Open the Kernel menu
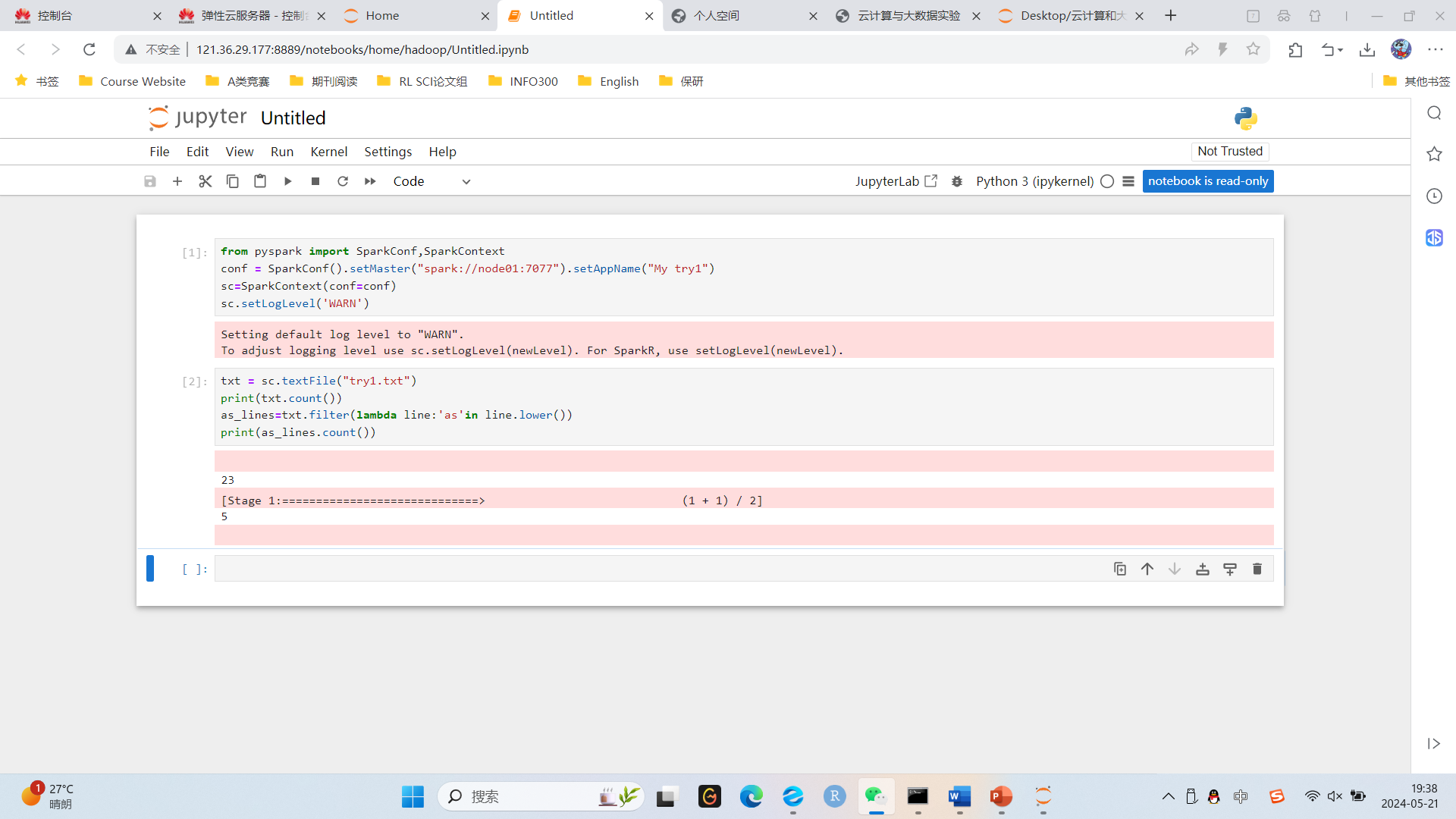This screenshot has height=819, width=1456. click(329, 152)
